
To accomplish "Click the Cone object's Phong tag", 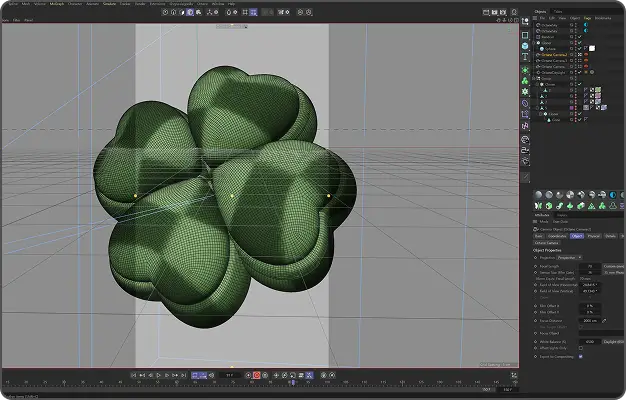I will point(586,119).
